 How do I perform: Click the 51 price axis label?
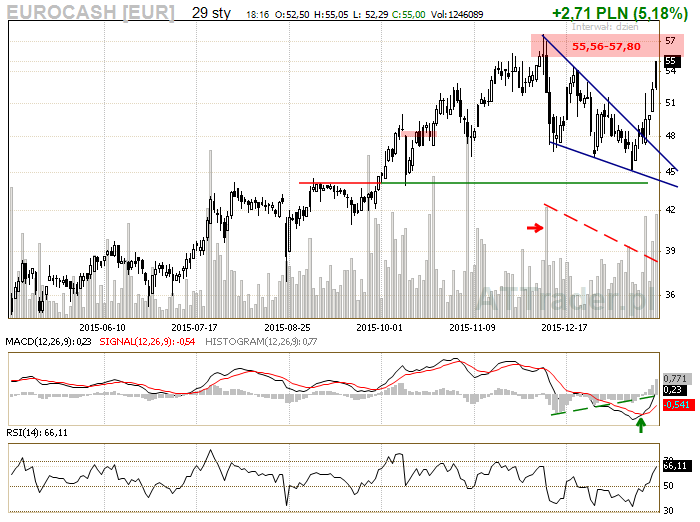coord(670,103)
